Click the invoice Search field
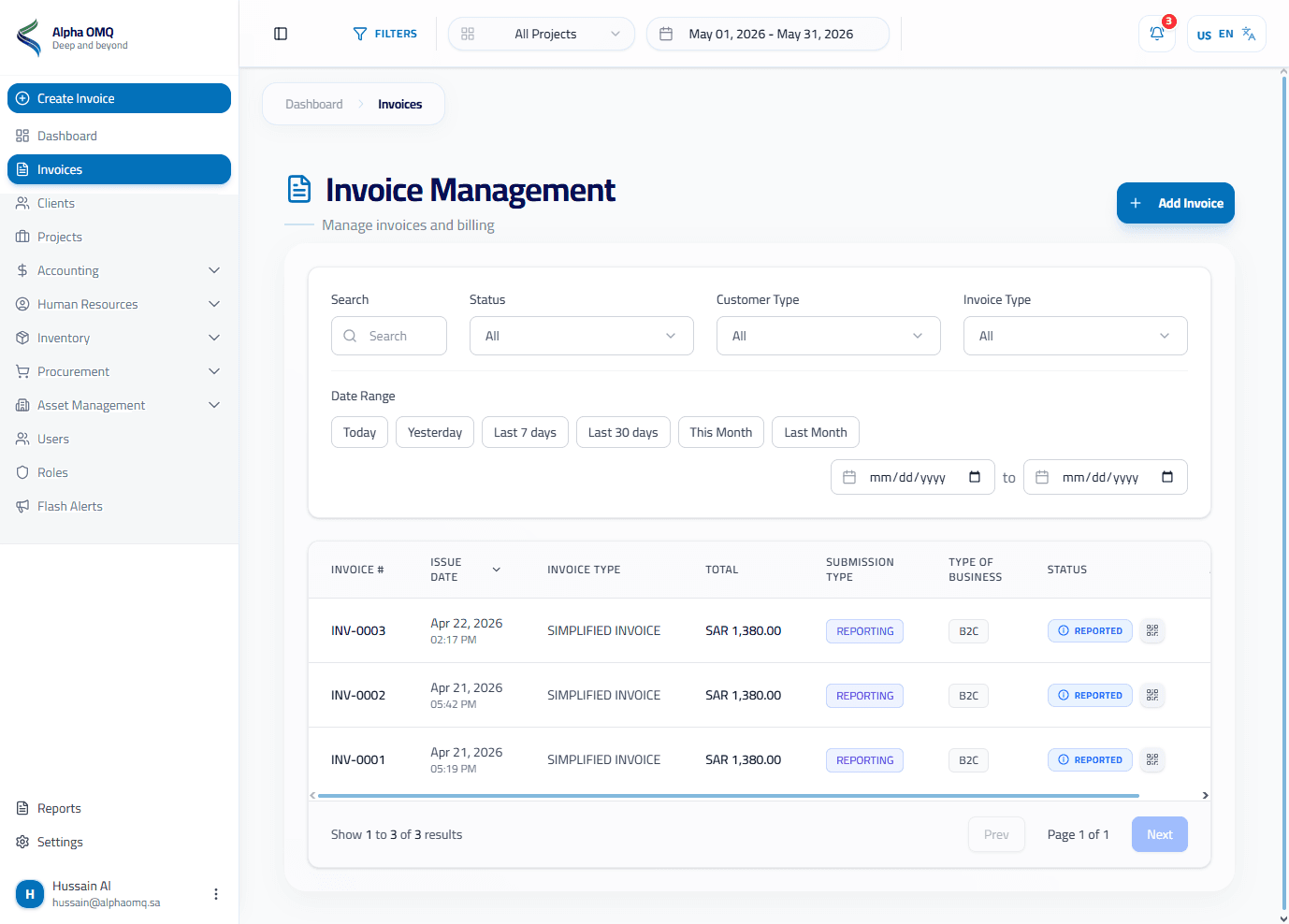 coord(389,336)
